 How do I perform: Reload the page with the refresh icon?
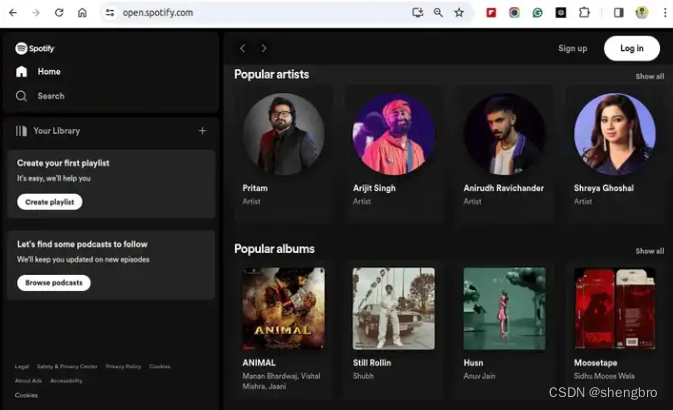click(x=59, y=12)
